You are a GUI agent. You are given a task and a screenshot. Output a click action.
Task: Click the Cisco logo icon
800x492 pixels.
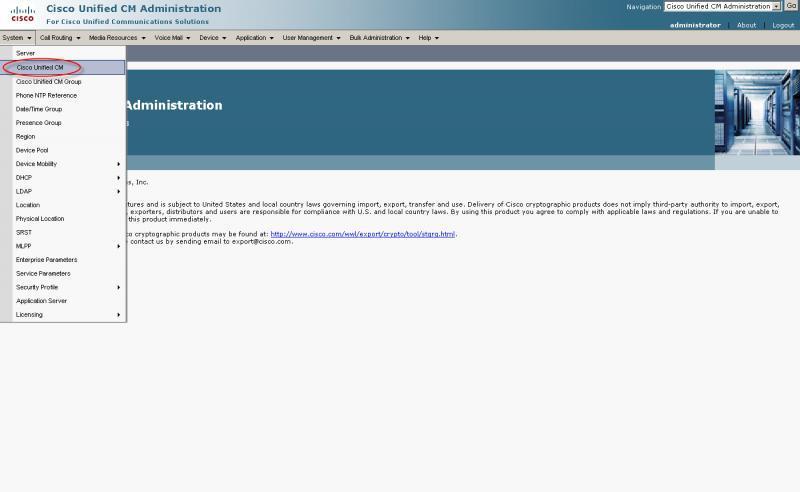[22, 14]
